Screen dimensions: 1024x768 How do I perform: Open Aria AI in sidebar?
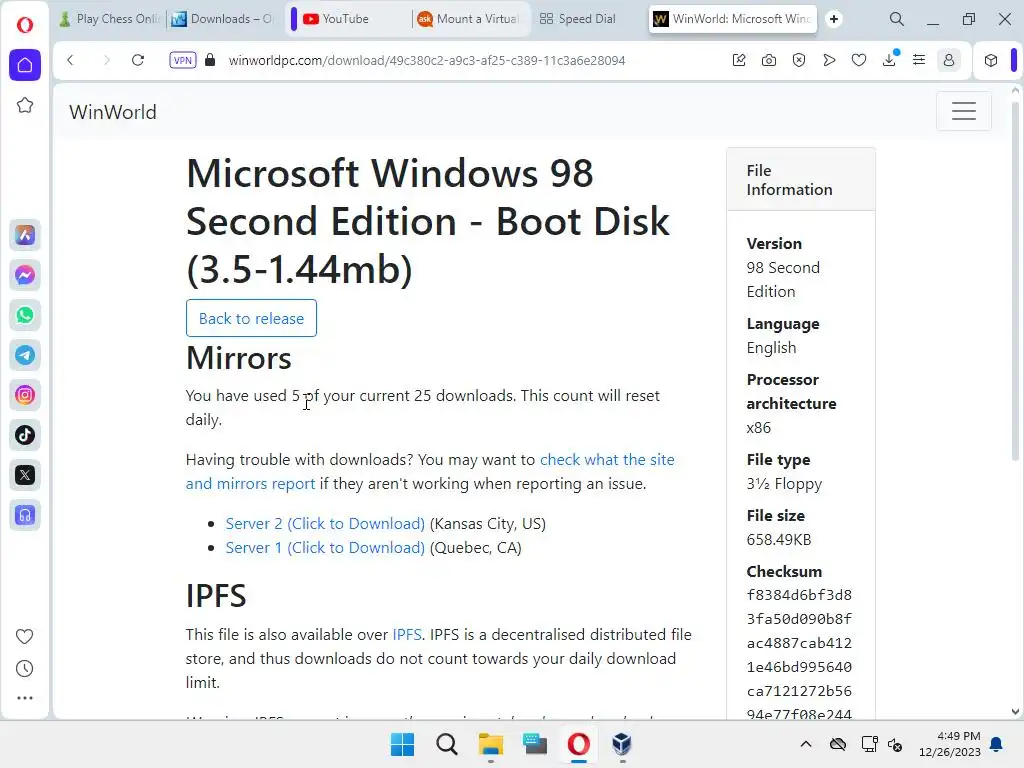[x=25, y=235]
